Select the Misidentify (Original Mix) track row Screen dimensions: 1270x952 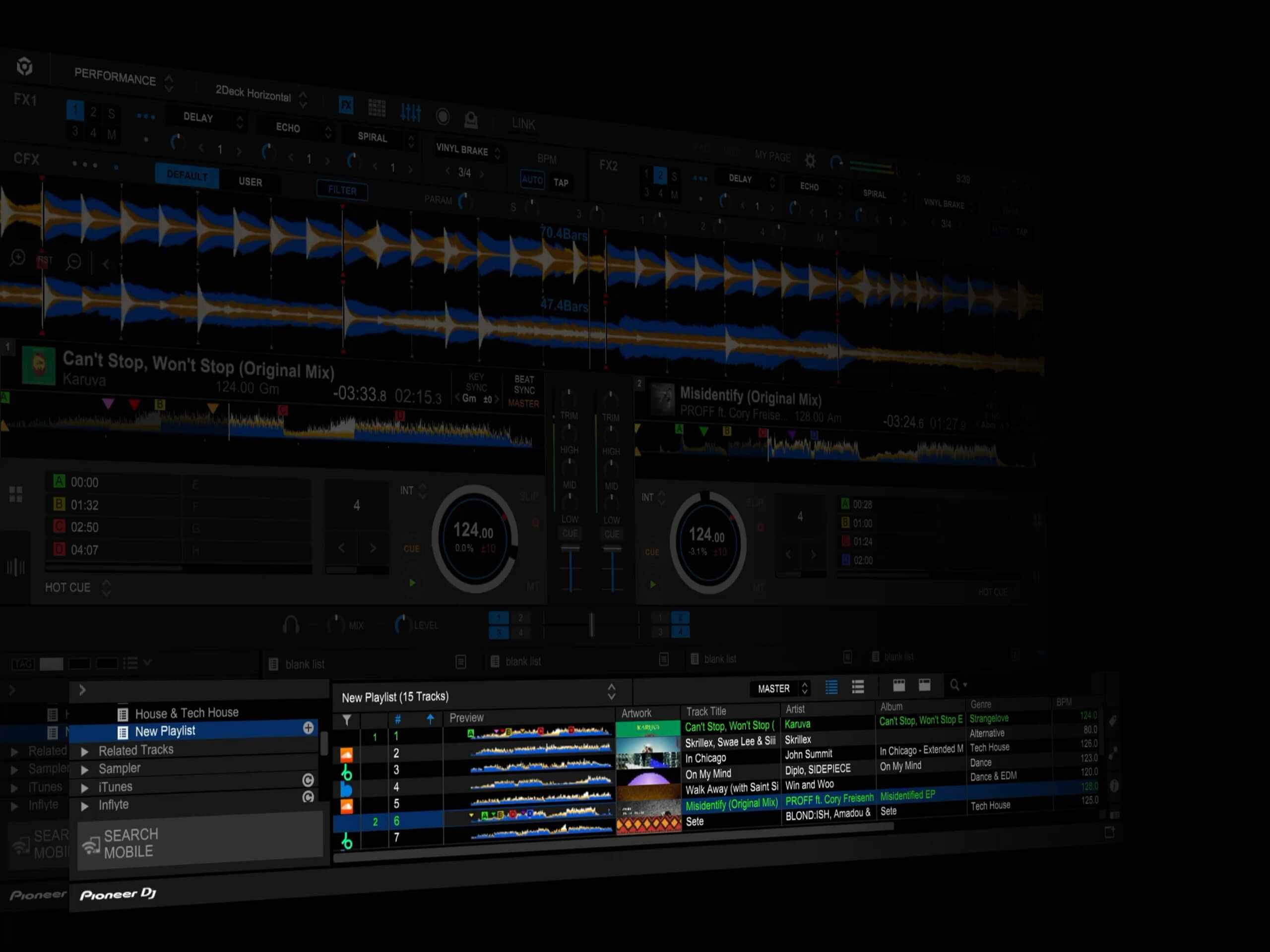point(731,805)
